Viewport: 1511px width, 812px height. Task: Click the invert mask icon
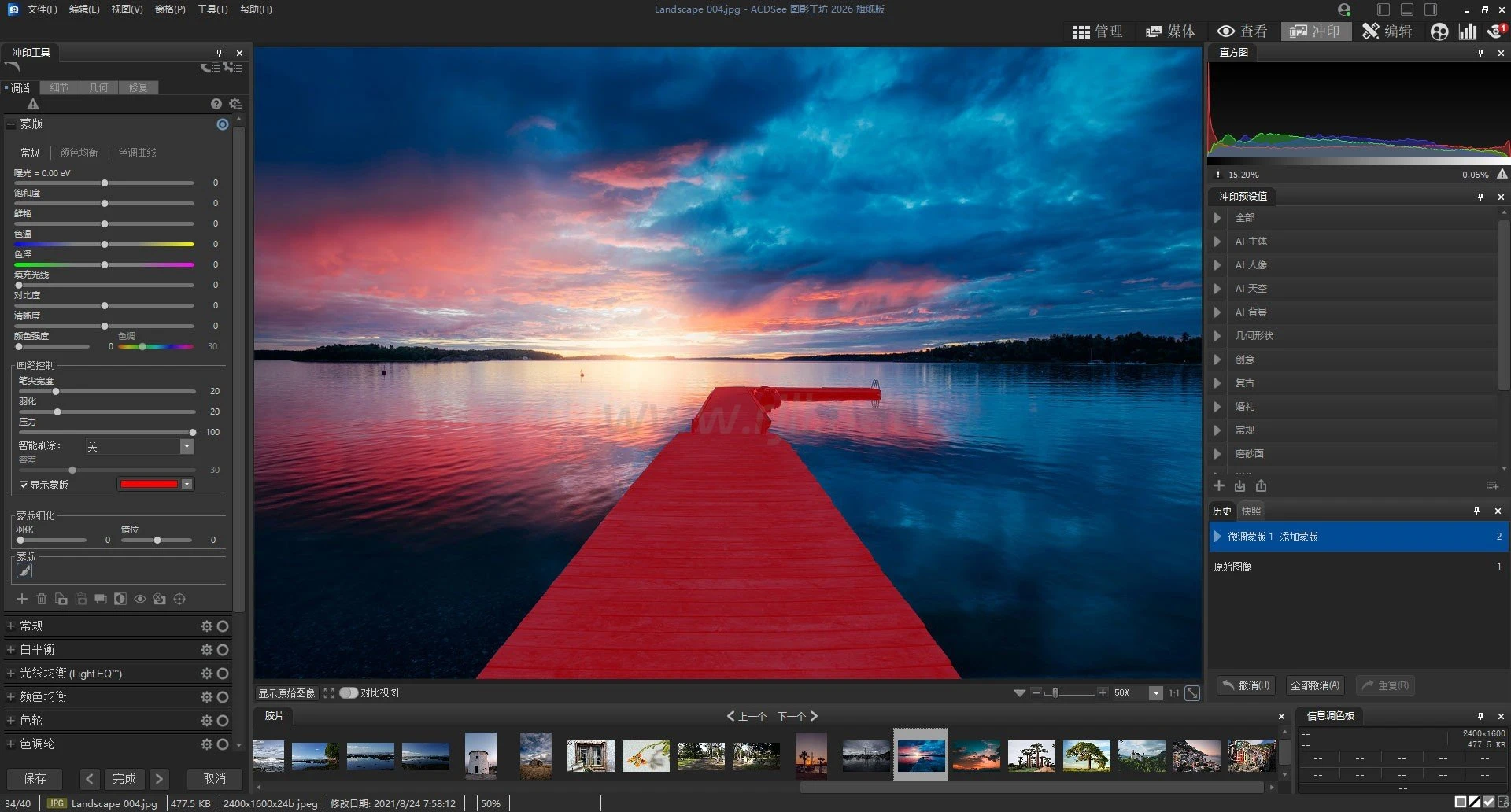pos(120,599)
